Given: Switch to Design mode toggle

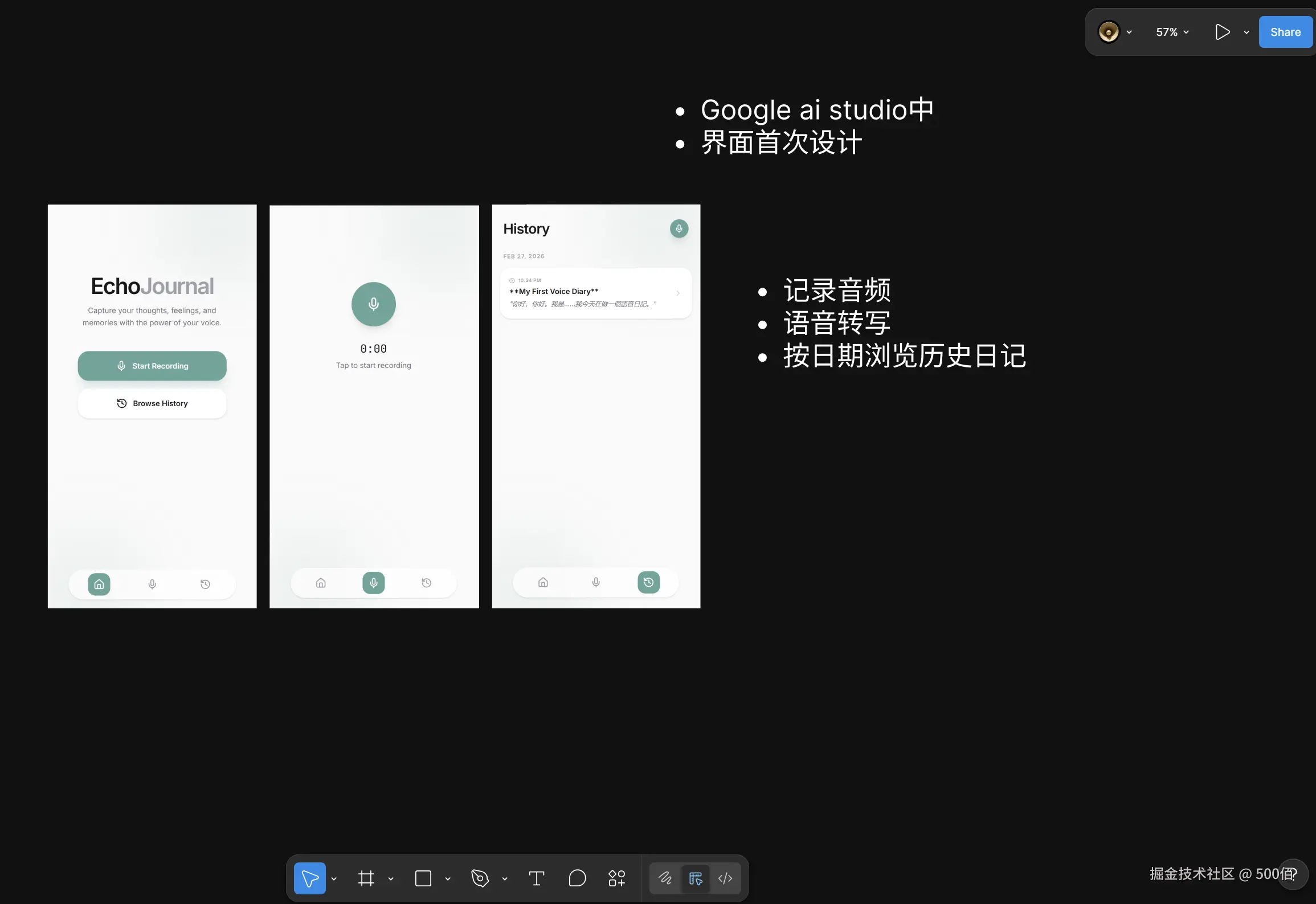Looking at the screenshot, I should click(x=695, y=878).
